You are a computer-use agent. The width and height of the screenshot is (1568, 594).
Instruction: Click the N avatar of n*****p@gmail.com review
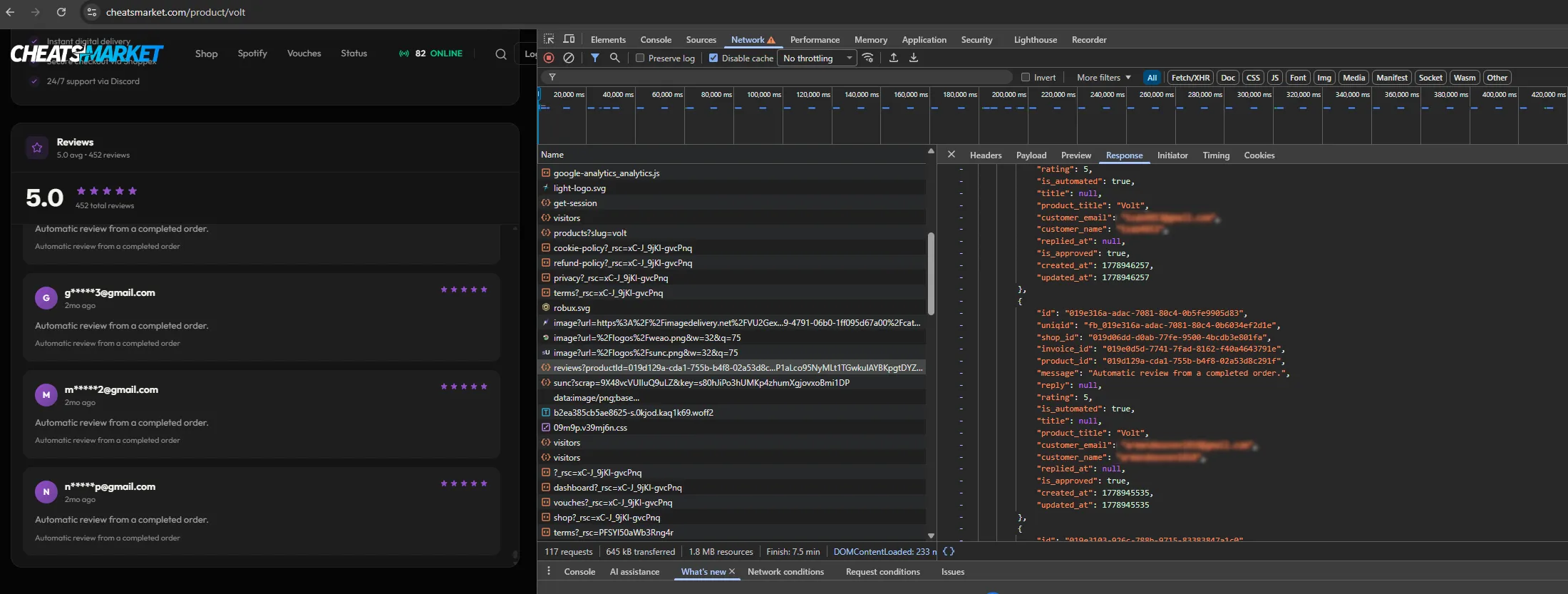(x=46, y=492)
